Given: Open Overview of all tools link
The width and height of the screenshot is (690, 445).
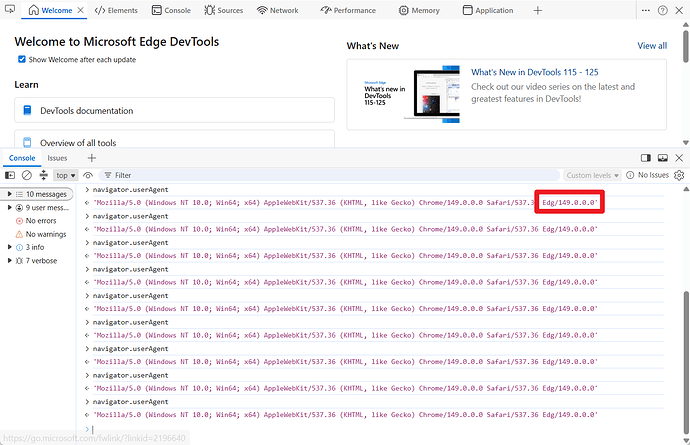Looking at the screenshot, I should 174,139.
